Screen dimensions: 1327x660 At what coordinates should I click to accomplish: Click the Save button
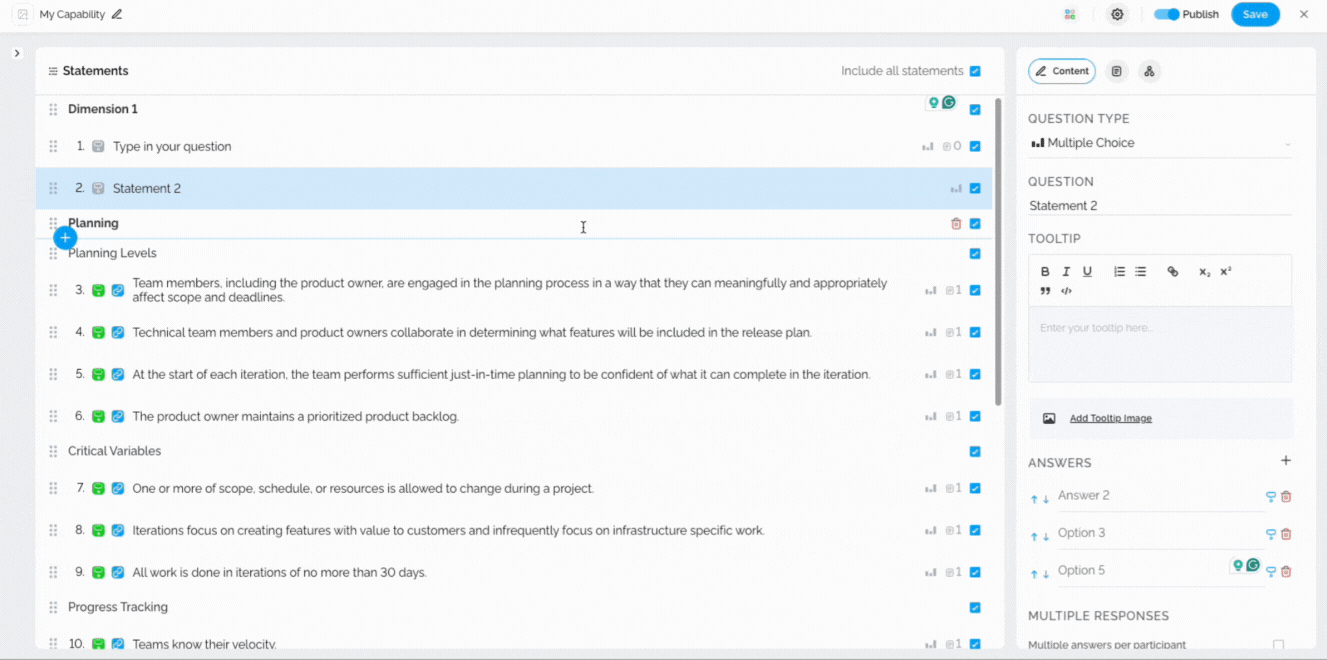tap(1255, 15)
